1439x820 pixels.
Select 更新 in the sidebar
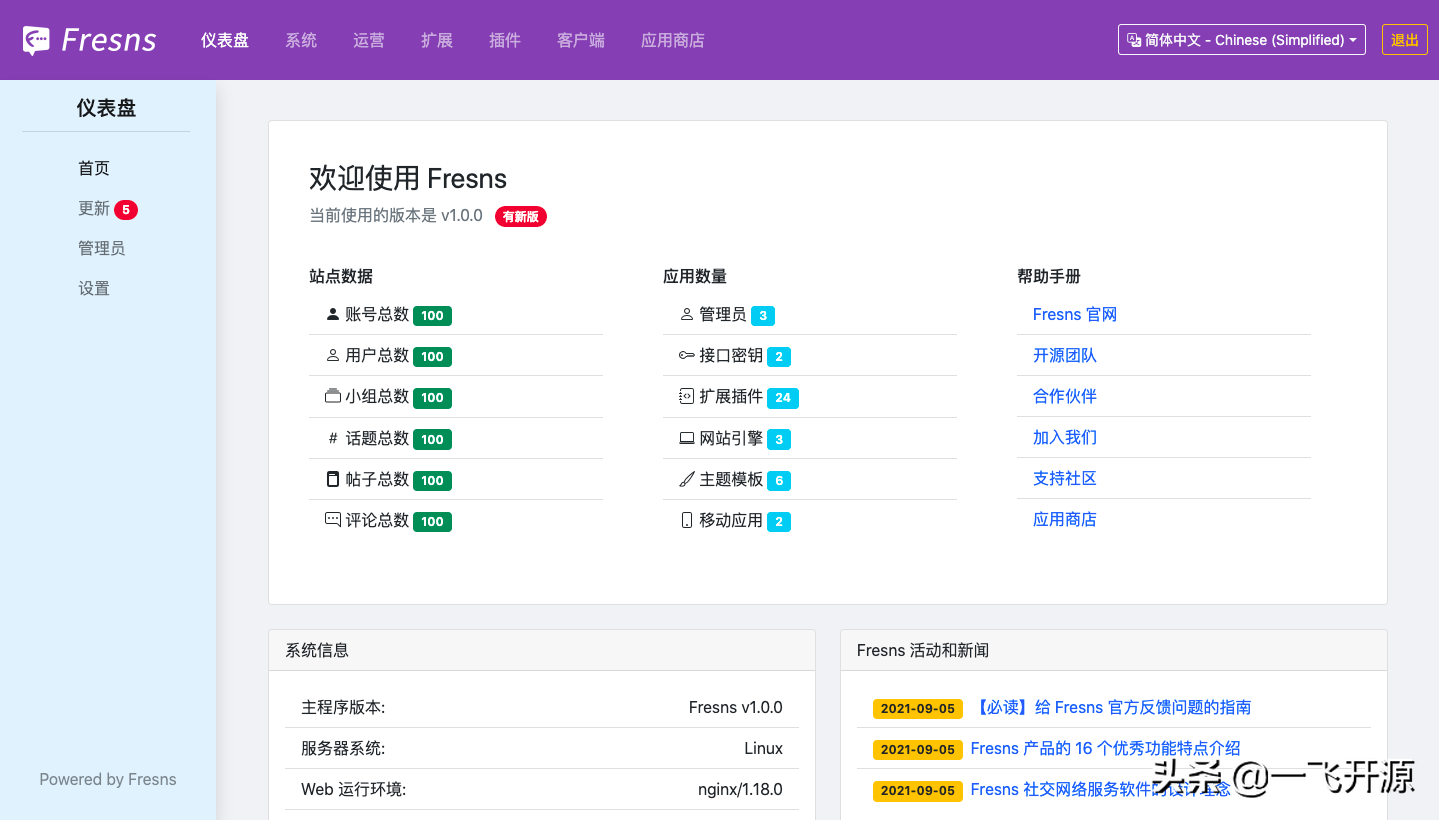click(94, 208)
